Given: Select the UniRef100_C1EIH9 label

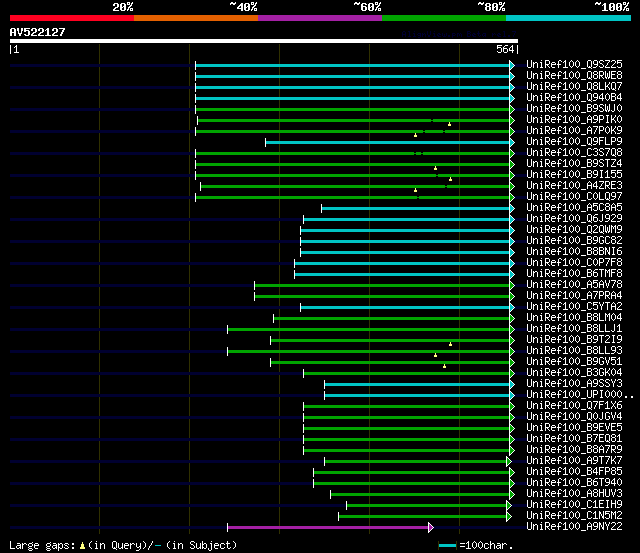Looking at the screenshot, I should (574, 505).
